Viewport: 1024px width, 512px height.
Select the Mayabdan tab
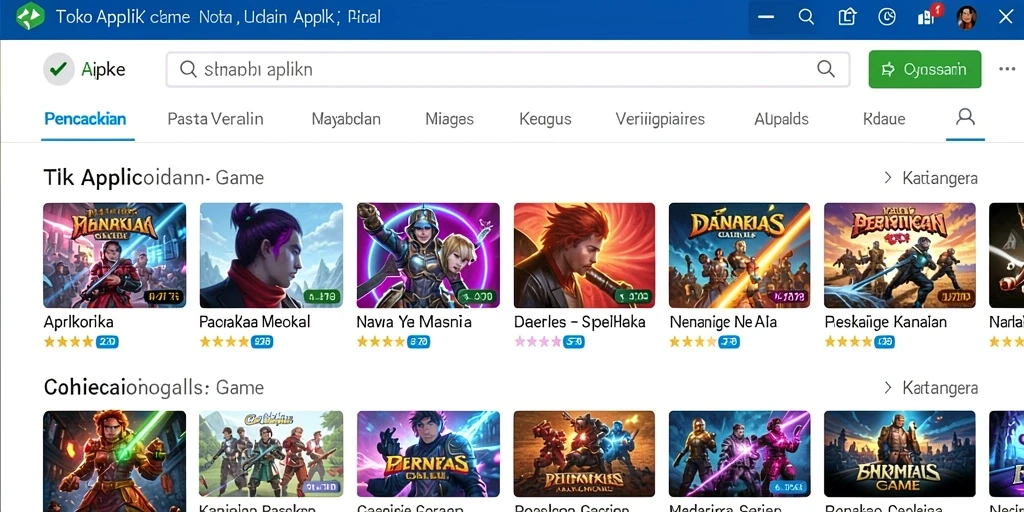(346, 119)
